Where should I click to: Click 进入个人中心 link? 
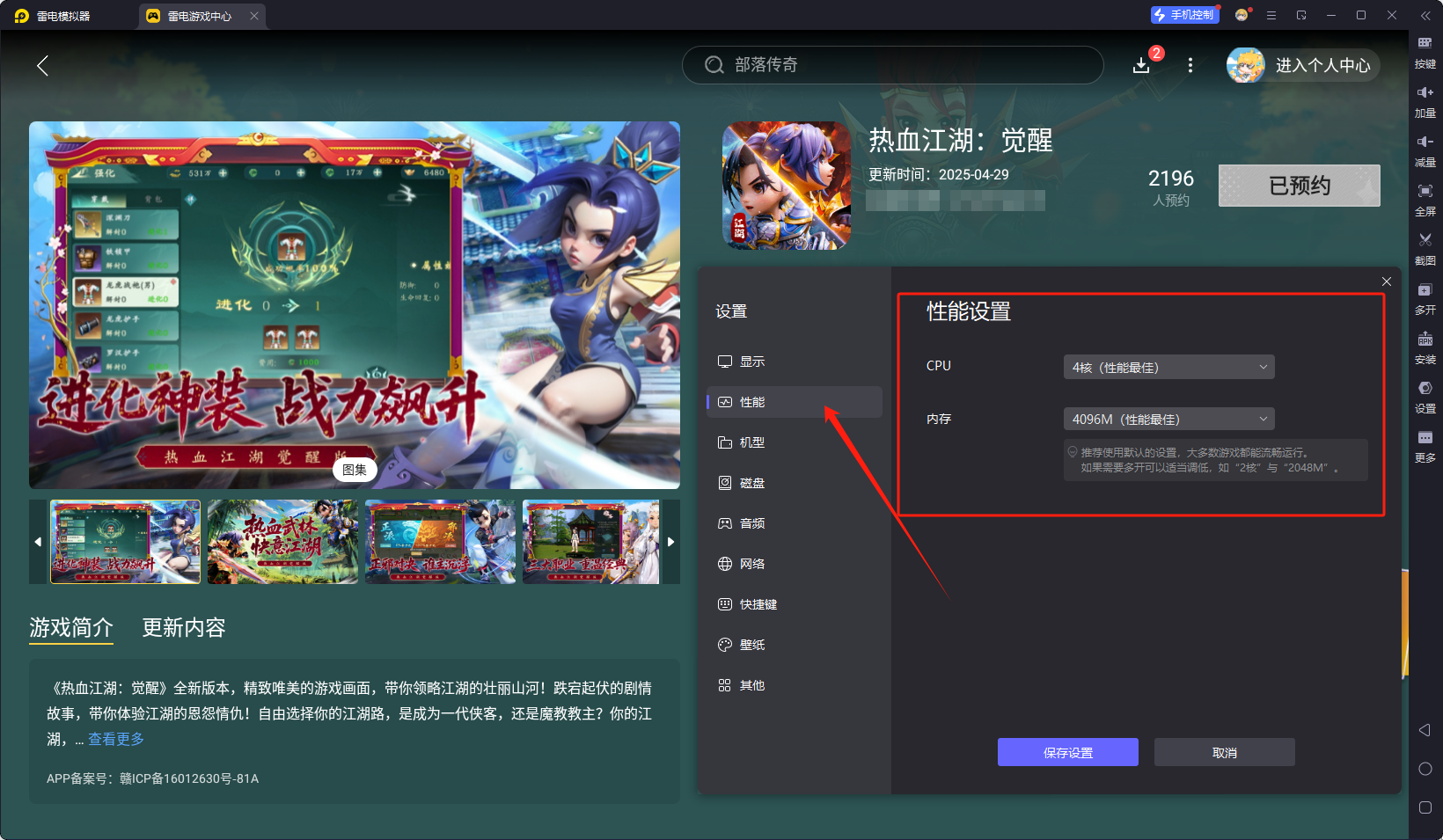point(1322,65)
